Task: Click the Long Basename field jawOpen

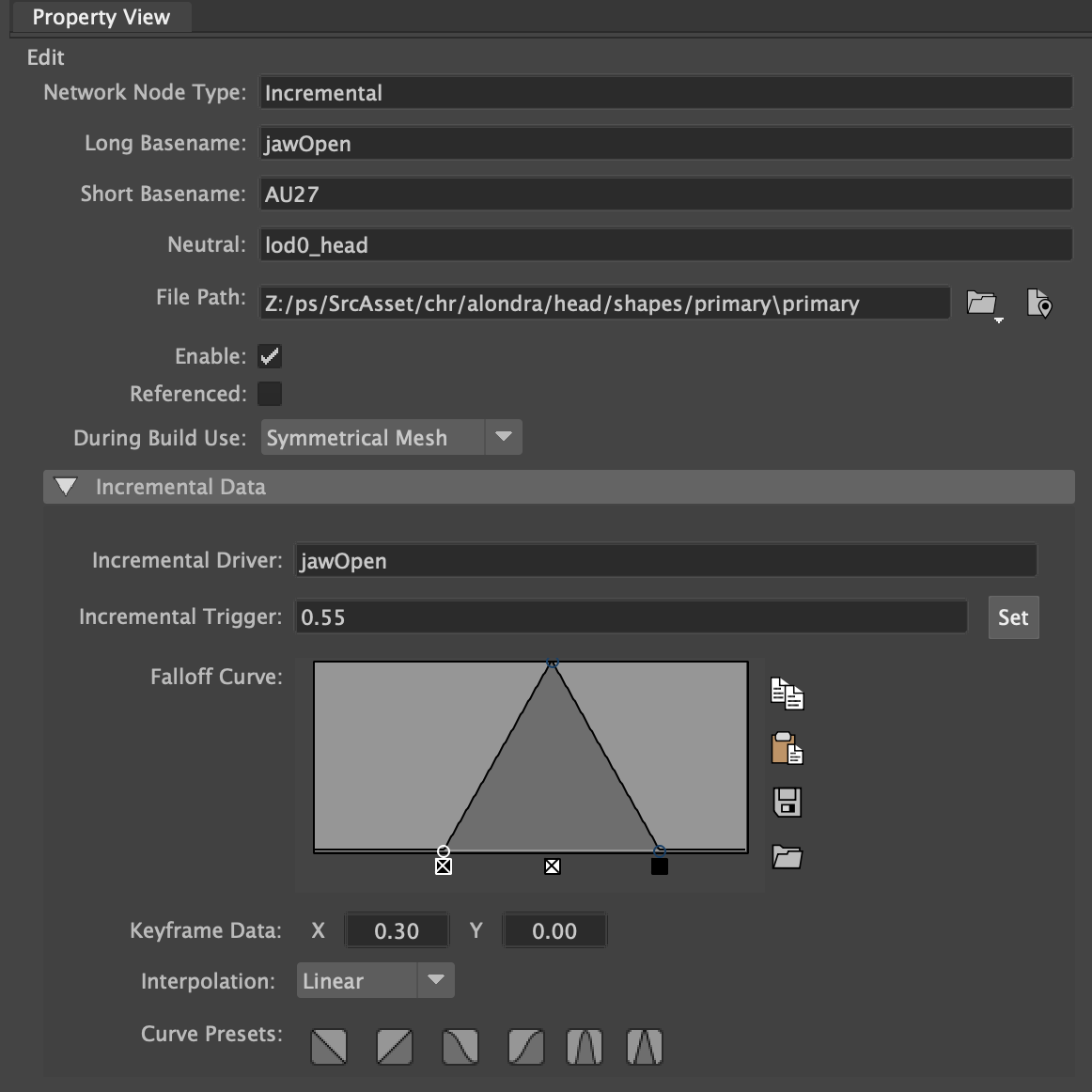Action: (x=665, y=144)
